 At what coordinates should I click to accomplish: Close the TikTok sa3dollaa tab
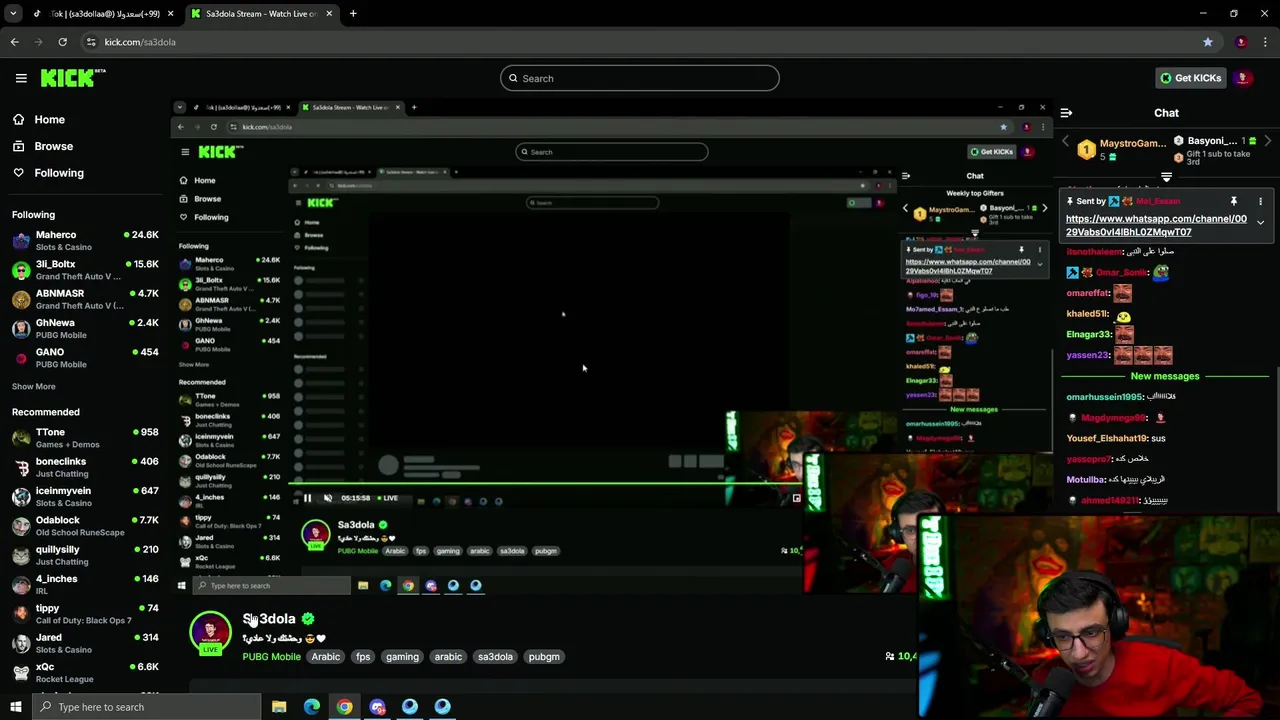(x=171, y=14)
